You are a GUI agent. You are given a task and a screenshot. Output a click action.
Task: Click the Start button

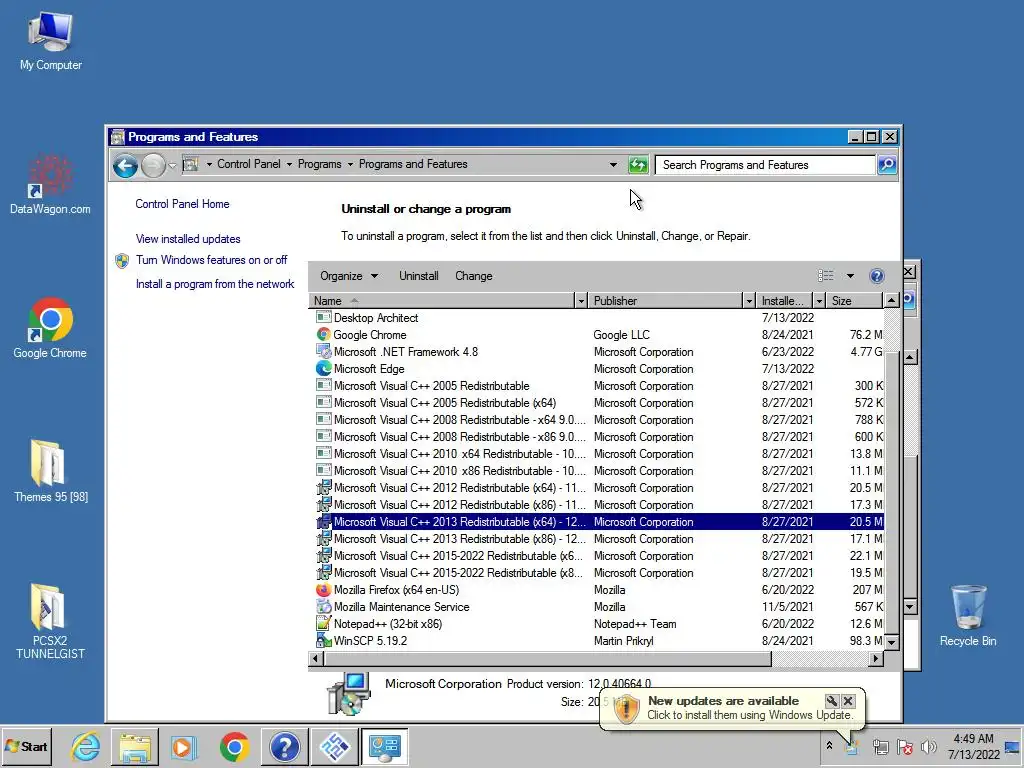pos(27,746)
